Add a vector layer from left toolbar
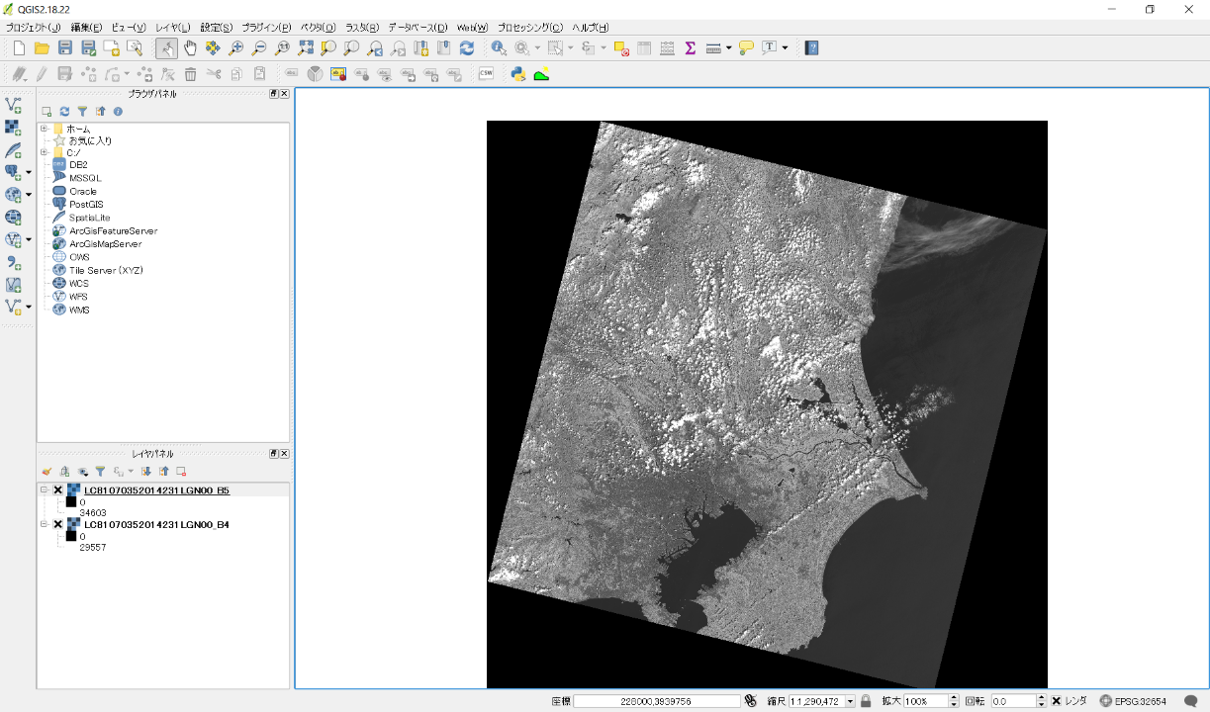Image resolution: width=1210 pixels, height=712 pixels. click(13, 104)
